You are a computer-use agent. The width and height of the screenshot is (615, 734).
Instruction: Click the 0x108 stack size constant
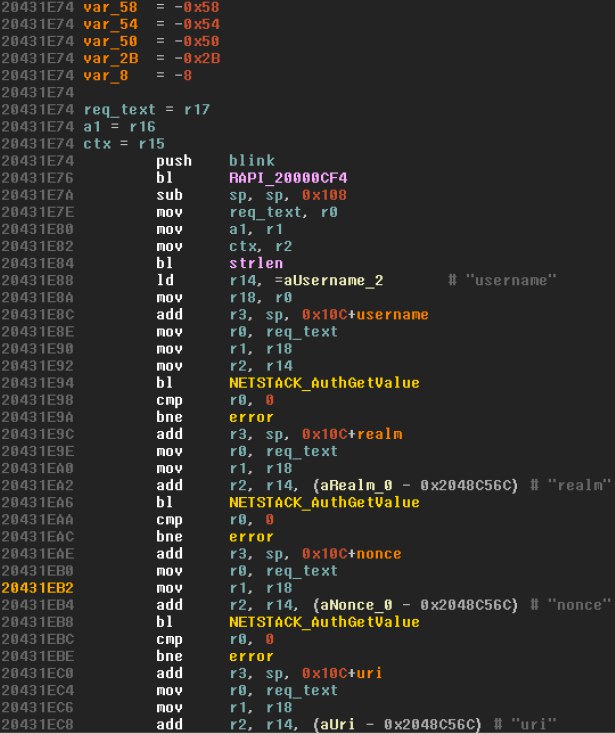coord(324,195)
